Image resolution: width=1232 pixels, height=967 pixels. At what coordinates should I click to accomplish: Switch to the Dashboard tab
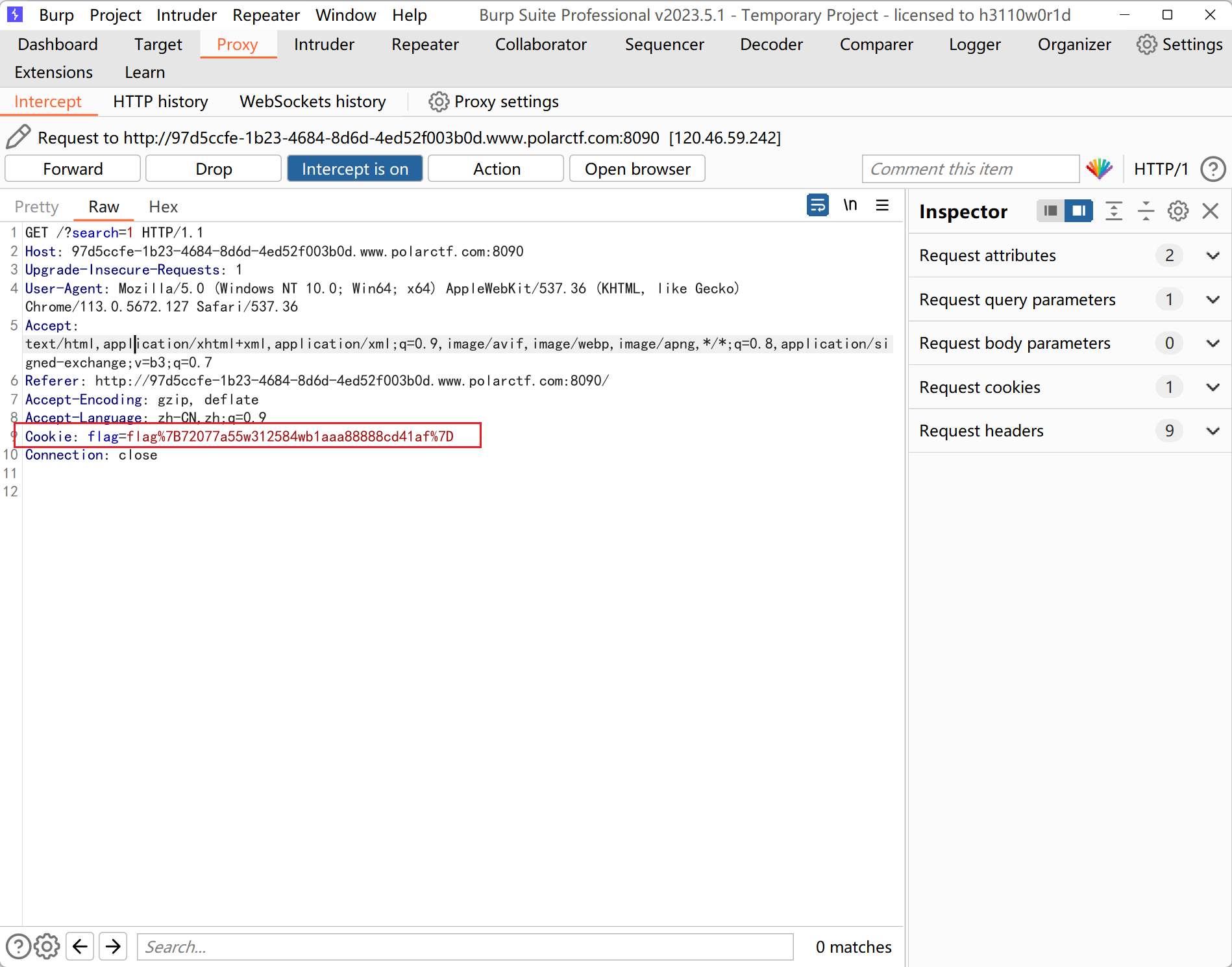click(x=58, y=44)
